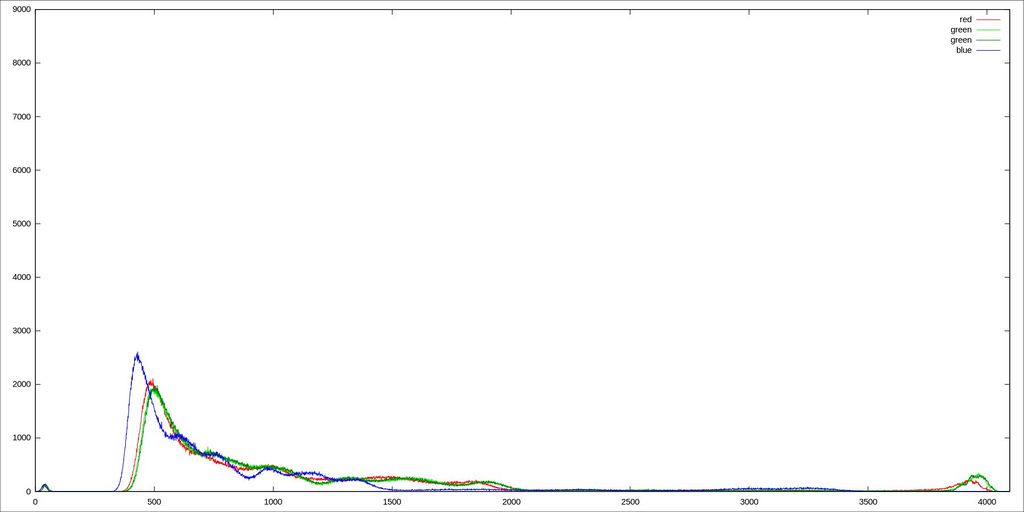Click the light green line sample in legend
The width and height of the screenshot is (1024, 512).
point(988,29)
